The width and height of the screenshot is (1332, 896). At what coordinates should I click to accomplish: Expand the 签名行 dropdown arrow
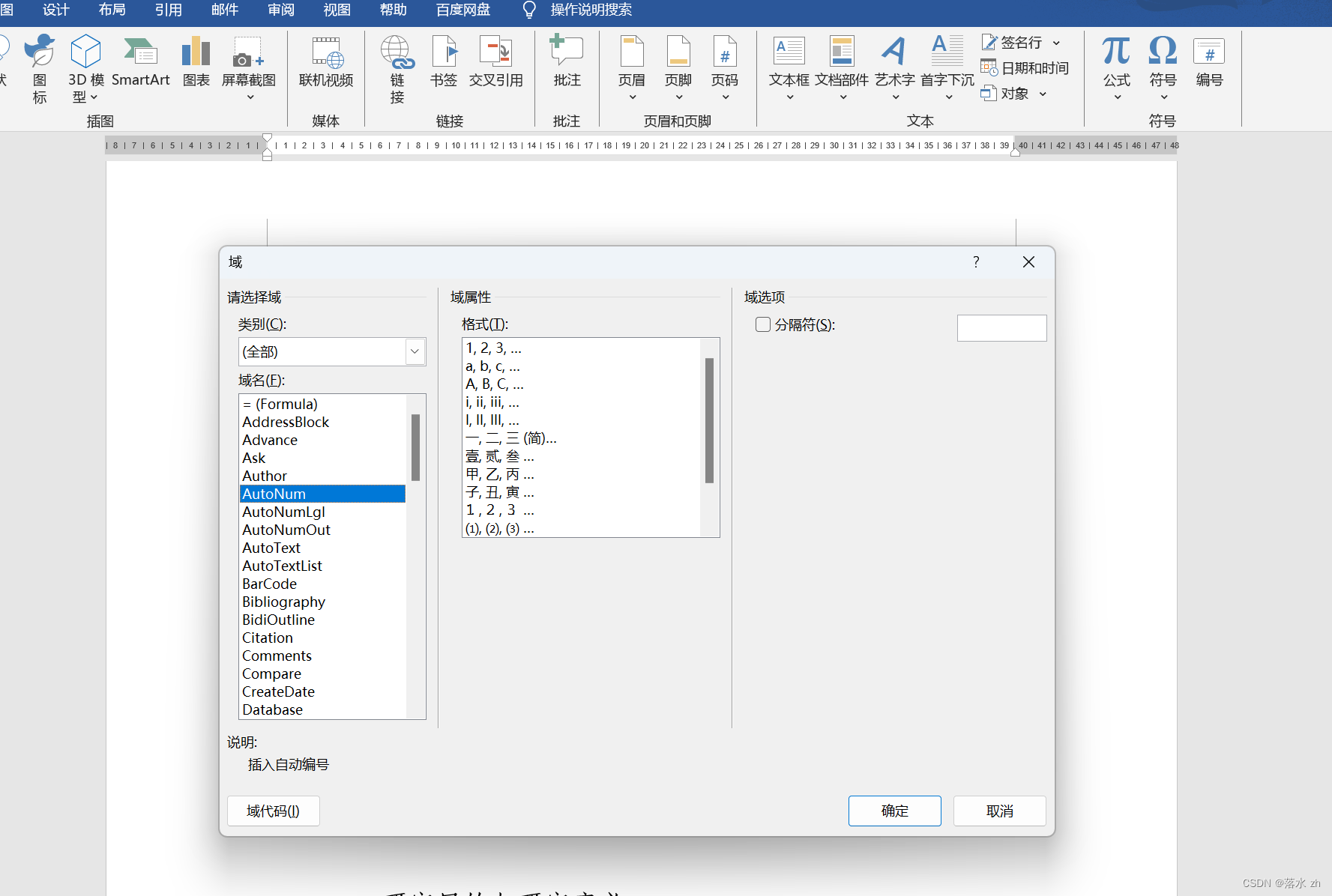tap(1056, 43)
